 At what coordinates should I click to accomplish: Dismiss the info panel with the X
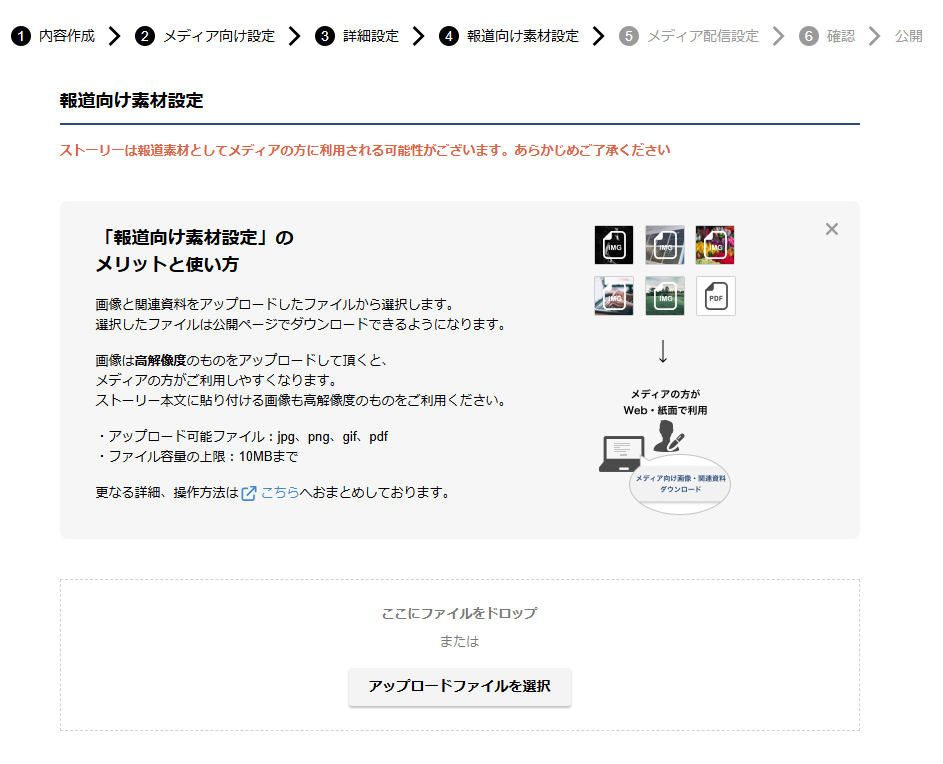pyautogui.click(x=831, y=229)
